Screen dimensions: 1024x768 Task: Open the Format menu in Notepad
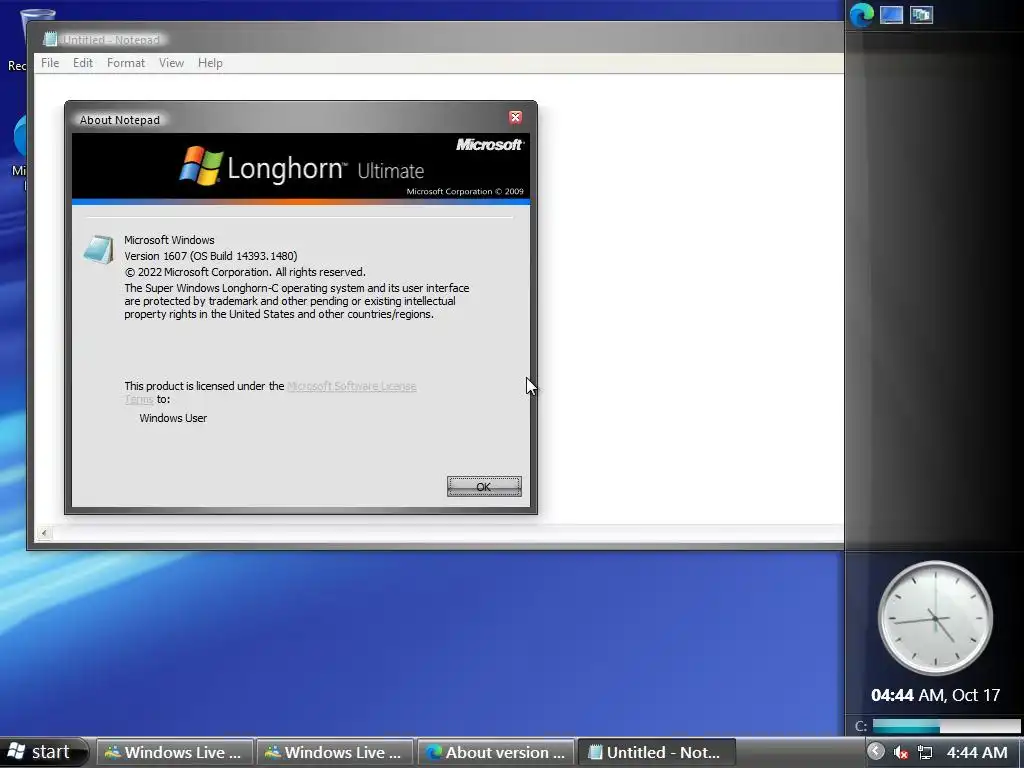pyautogui.click(x=125, y=63)
